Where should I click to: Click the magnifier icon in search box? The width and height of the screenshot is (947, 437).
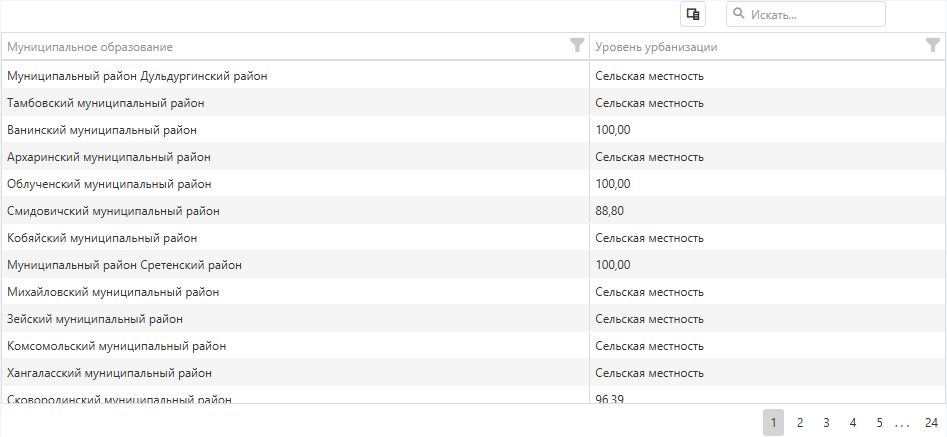739,14
